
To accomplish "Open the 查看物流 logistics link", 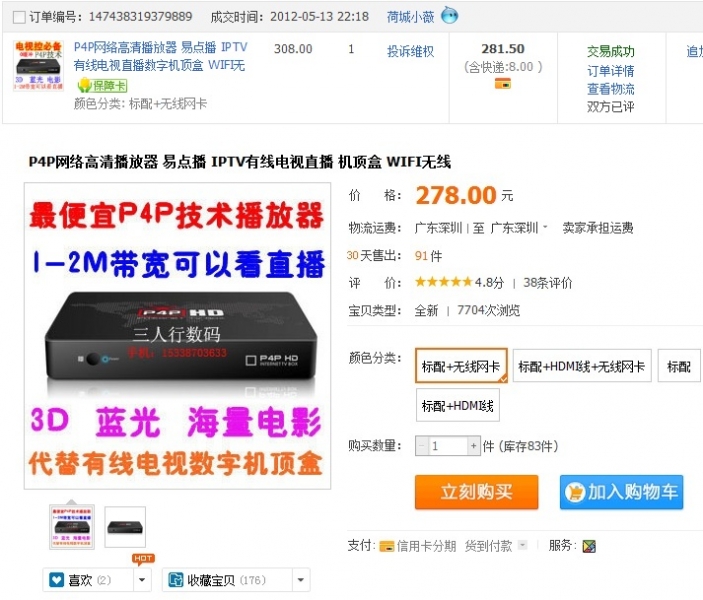I will coord(610,89).
